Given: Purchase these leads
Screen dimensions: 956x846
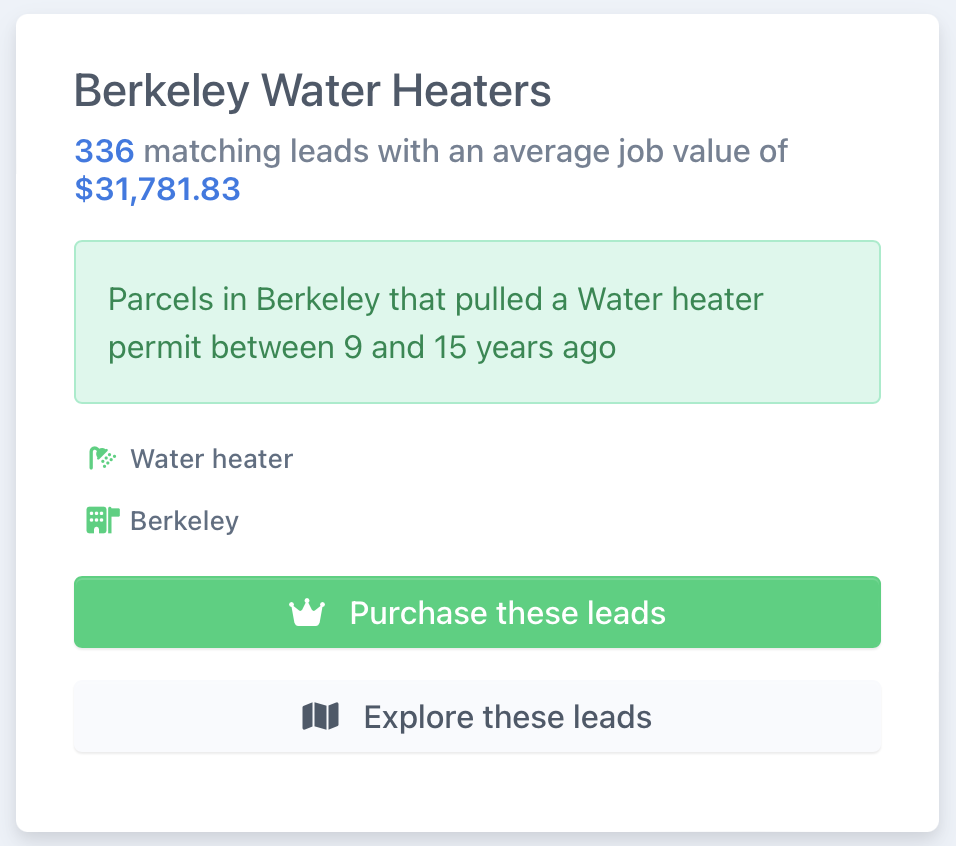Looking at the screenshot, I should pos(477,612).
